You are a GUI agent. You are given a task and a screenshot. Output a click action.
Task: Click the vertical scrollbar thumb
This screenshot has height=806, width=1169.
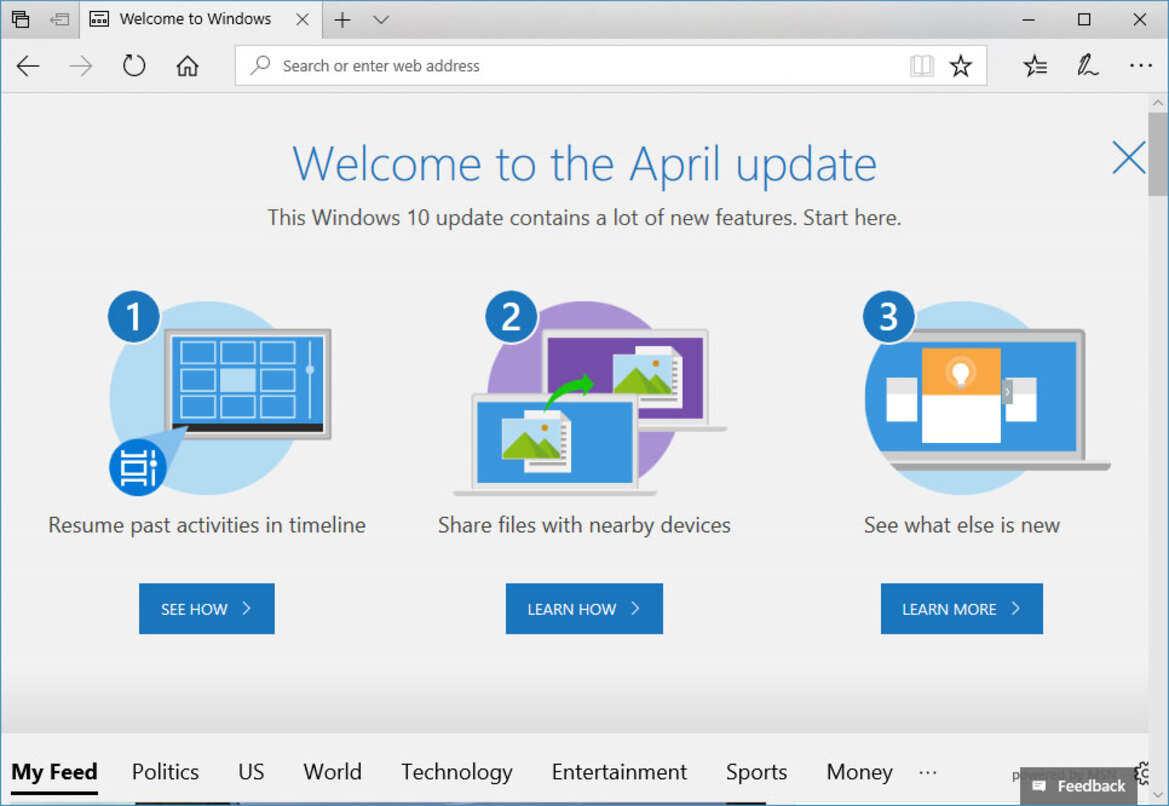(1158, 154)
